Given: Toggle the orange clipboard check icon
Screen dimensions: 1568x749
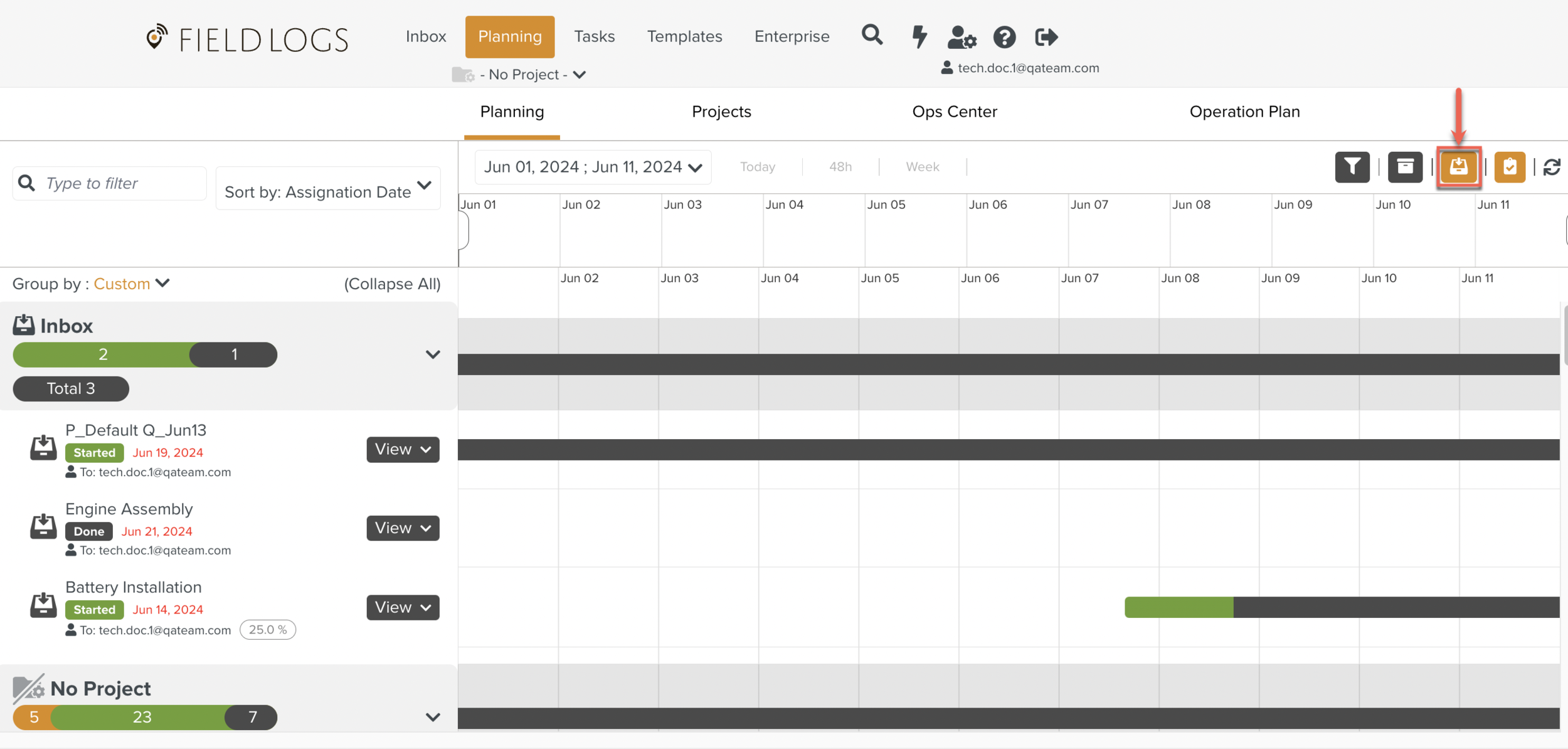Looking at the screenshot, I should coord(1510,167).
